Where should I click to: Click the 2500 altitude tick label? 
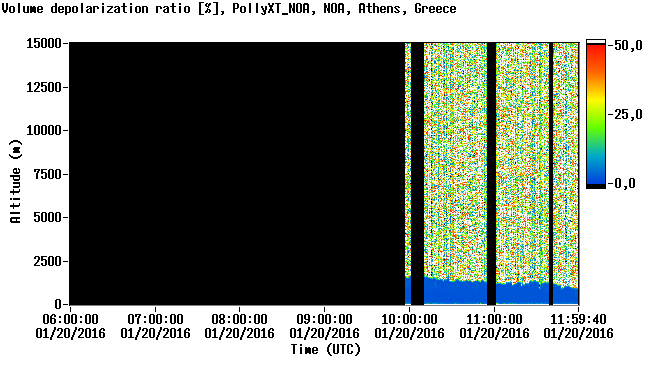pyautogui.click(x=48, y=261)
